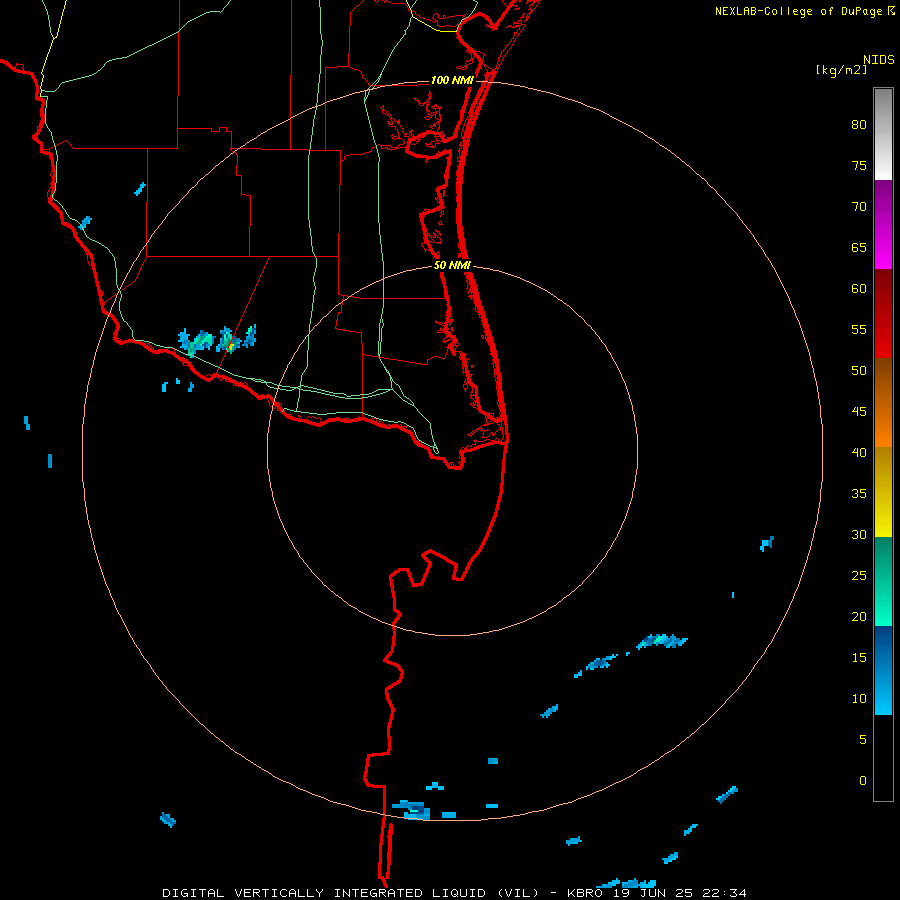
Task: Click the scale value 70
Action: coord(859,207)
